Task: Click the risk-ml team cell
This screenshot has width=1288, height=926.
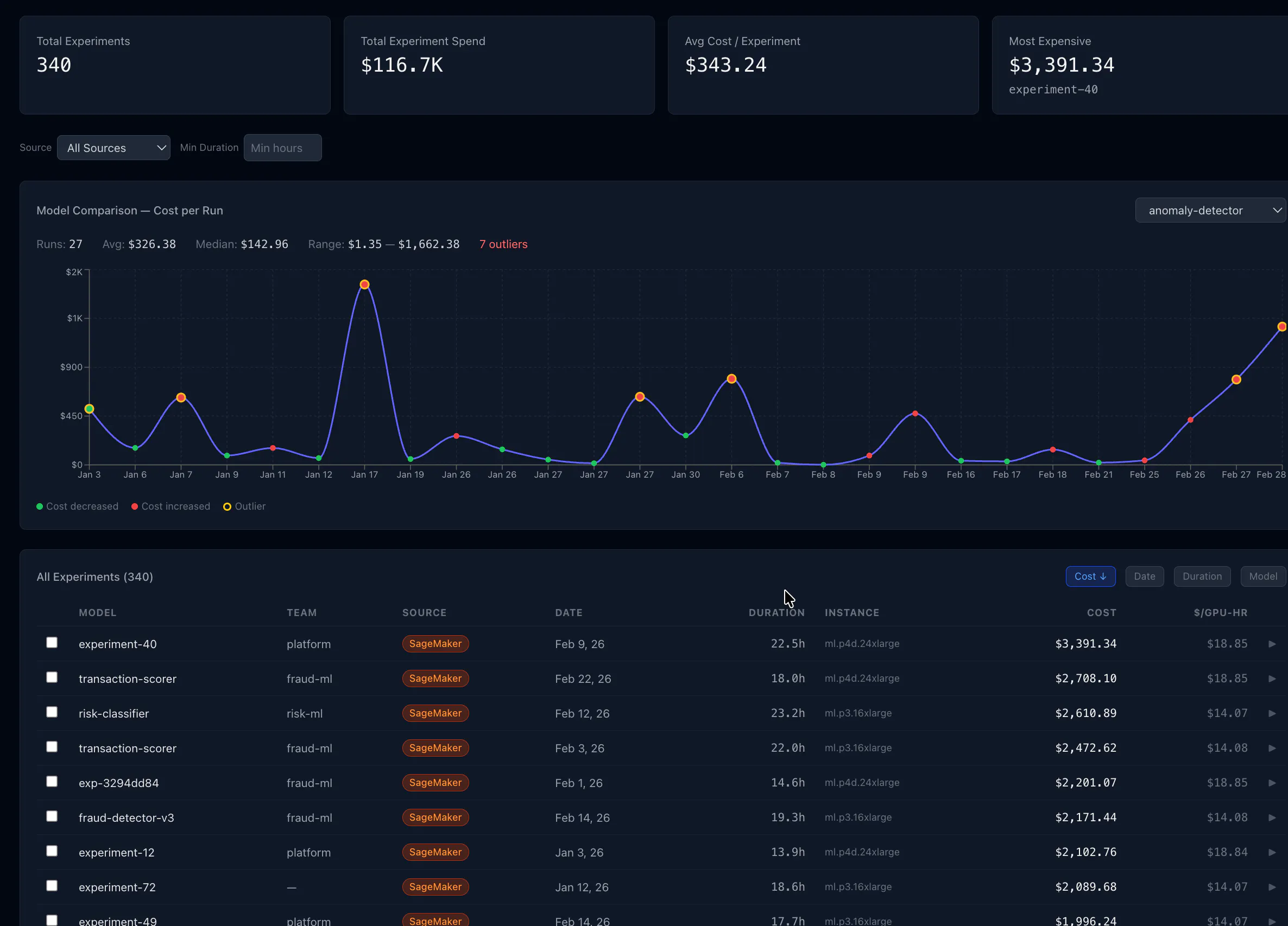Action: (x=305, y=714)
